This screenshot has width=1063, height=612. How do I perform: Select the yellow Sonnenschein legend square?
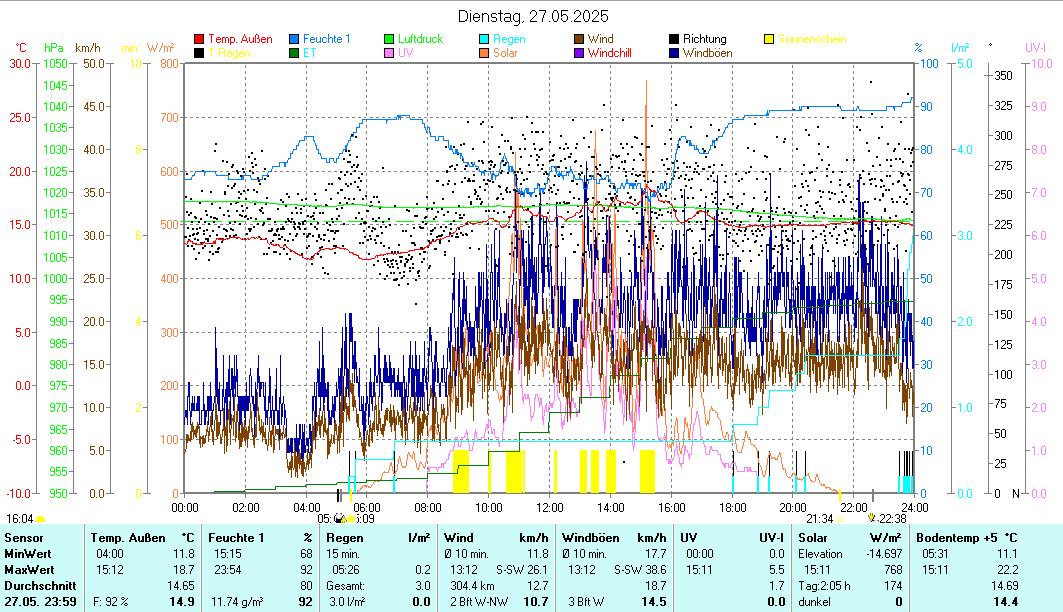[770, 40]
